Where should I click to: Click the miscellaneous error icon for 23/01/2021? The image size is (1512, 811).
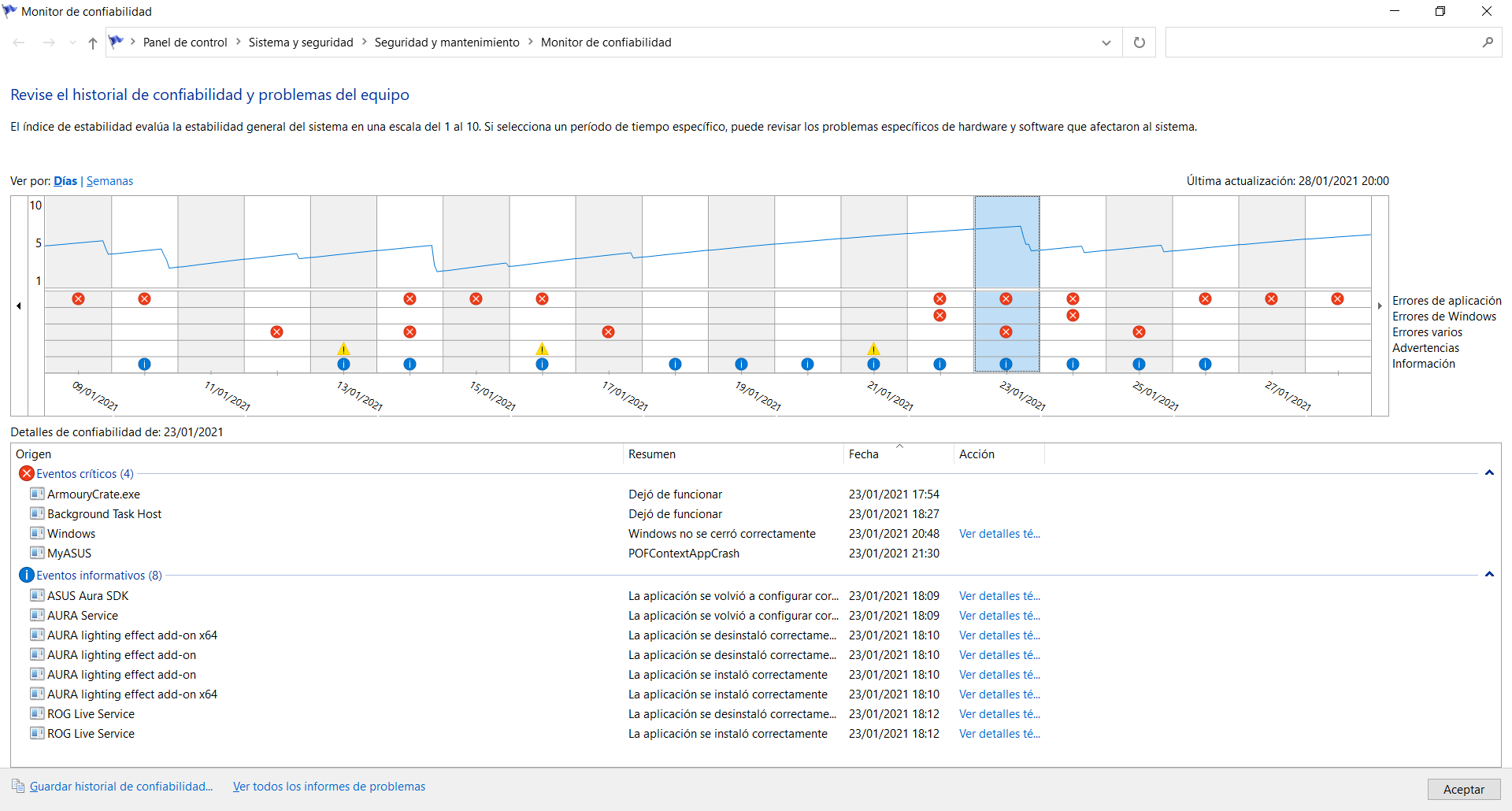(1006, 332)
